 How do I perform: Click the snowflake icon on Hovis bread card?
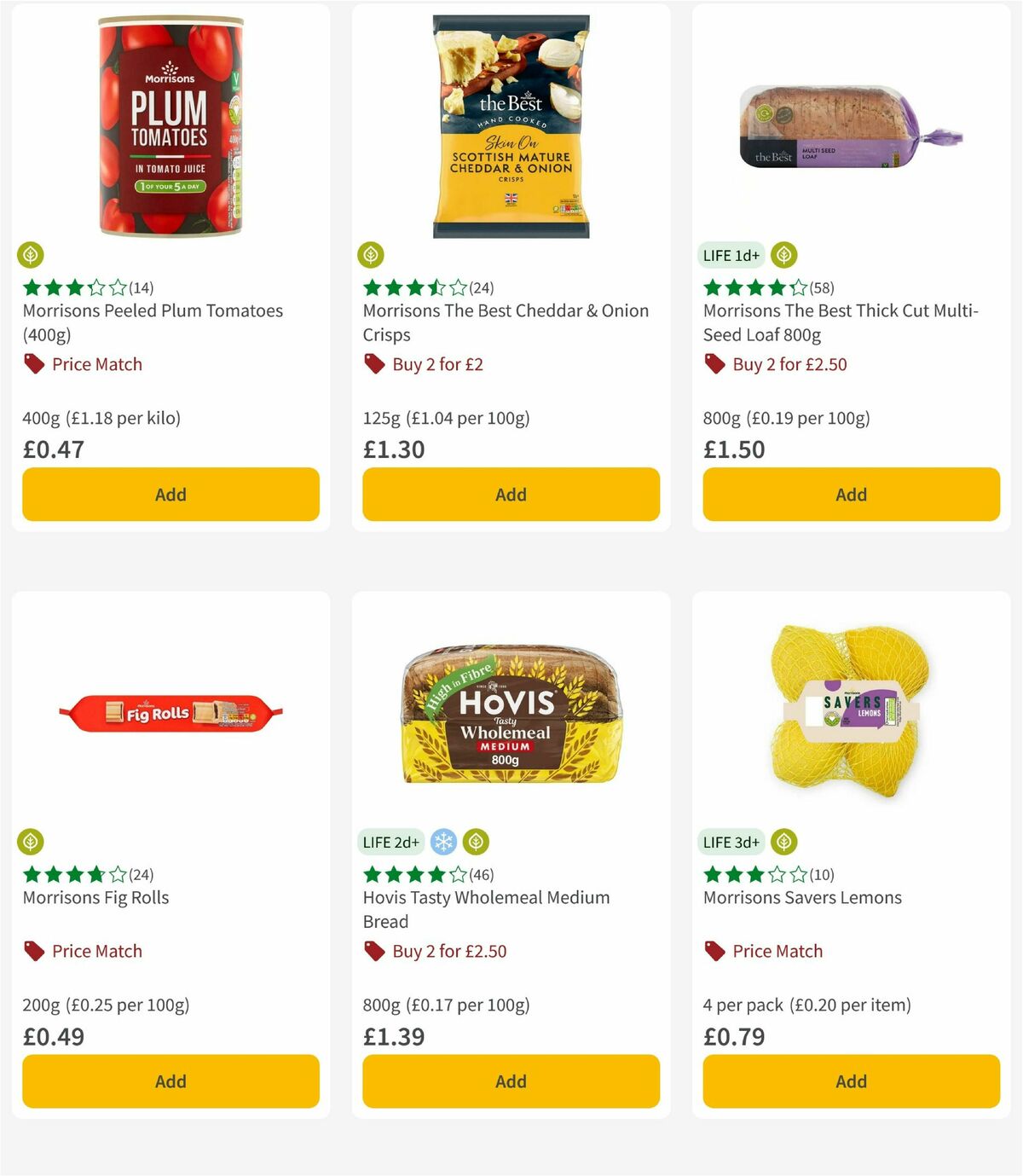click(x=442, y=842)
